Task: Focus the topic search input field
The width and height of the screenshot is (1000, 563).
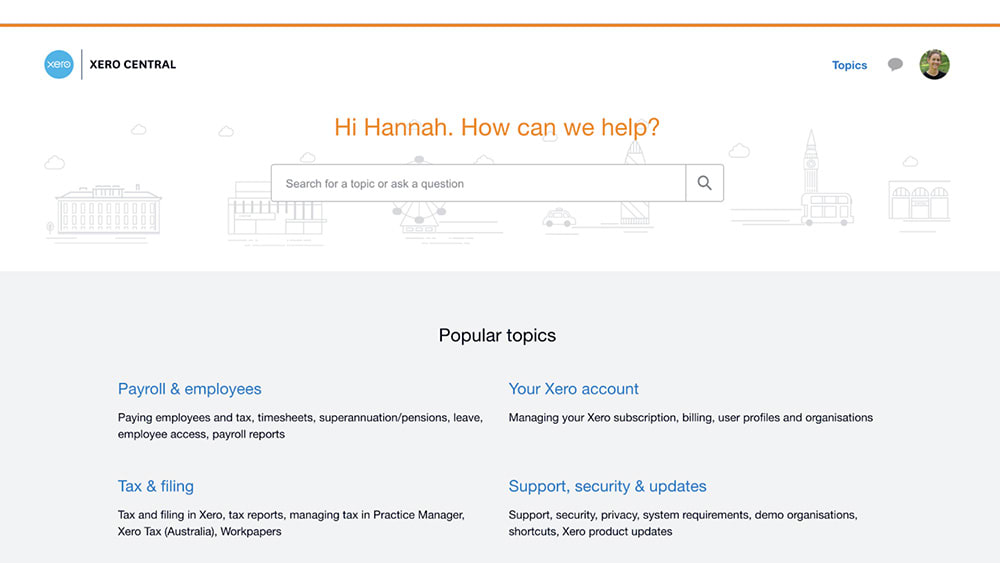Action: pos(478,184)
